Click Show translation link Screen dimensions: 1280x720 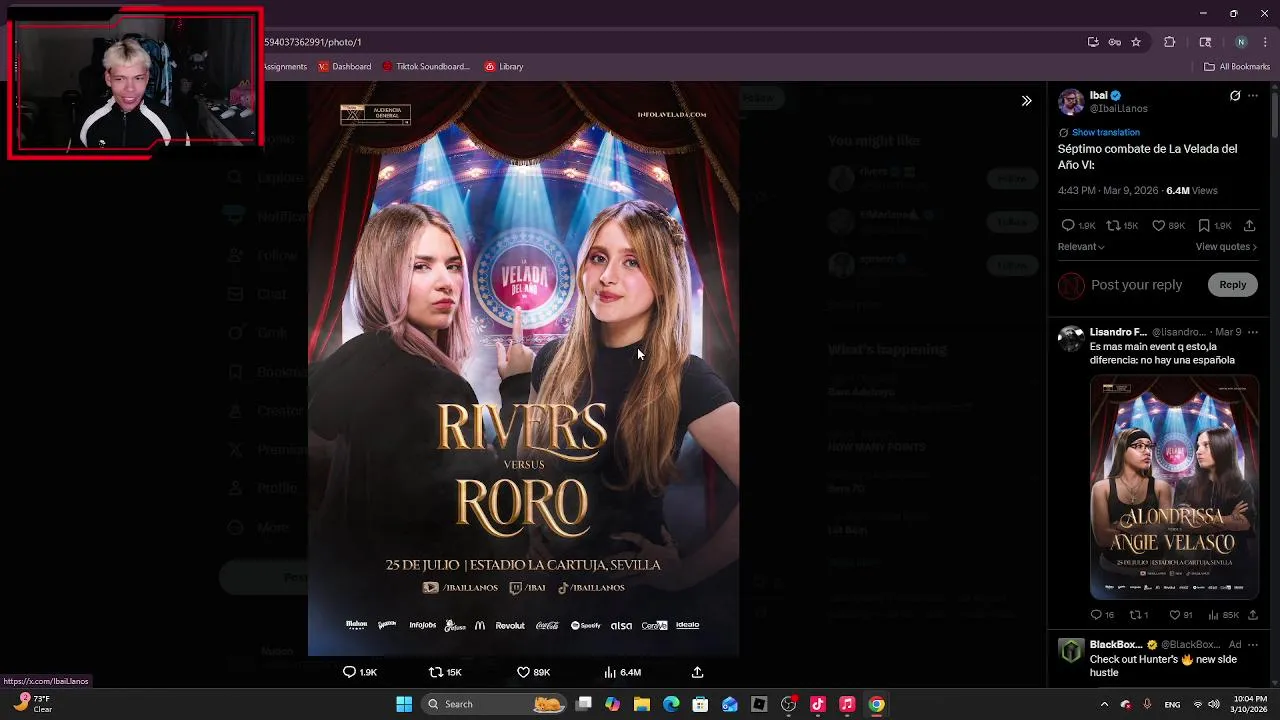[x=1105, y=132]
